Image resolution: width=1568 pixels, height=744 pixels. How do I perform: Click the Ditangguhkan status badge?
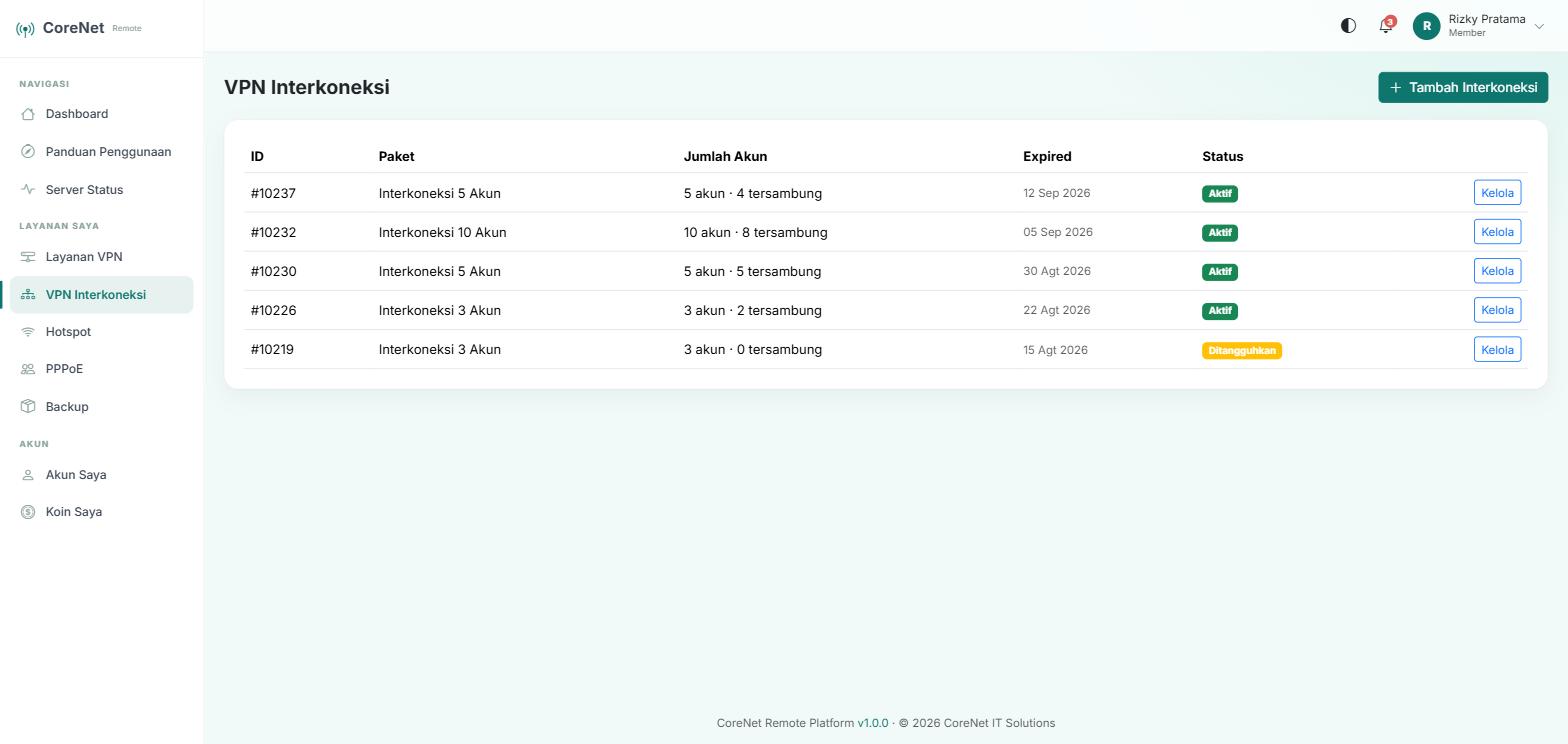(1242, 351)
